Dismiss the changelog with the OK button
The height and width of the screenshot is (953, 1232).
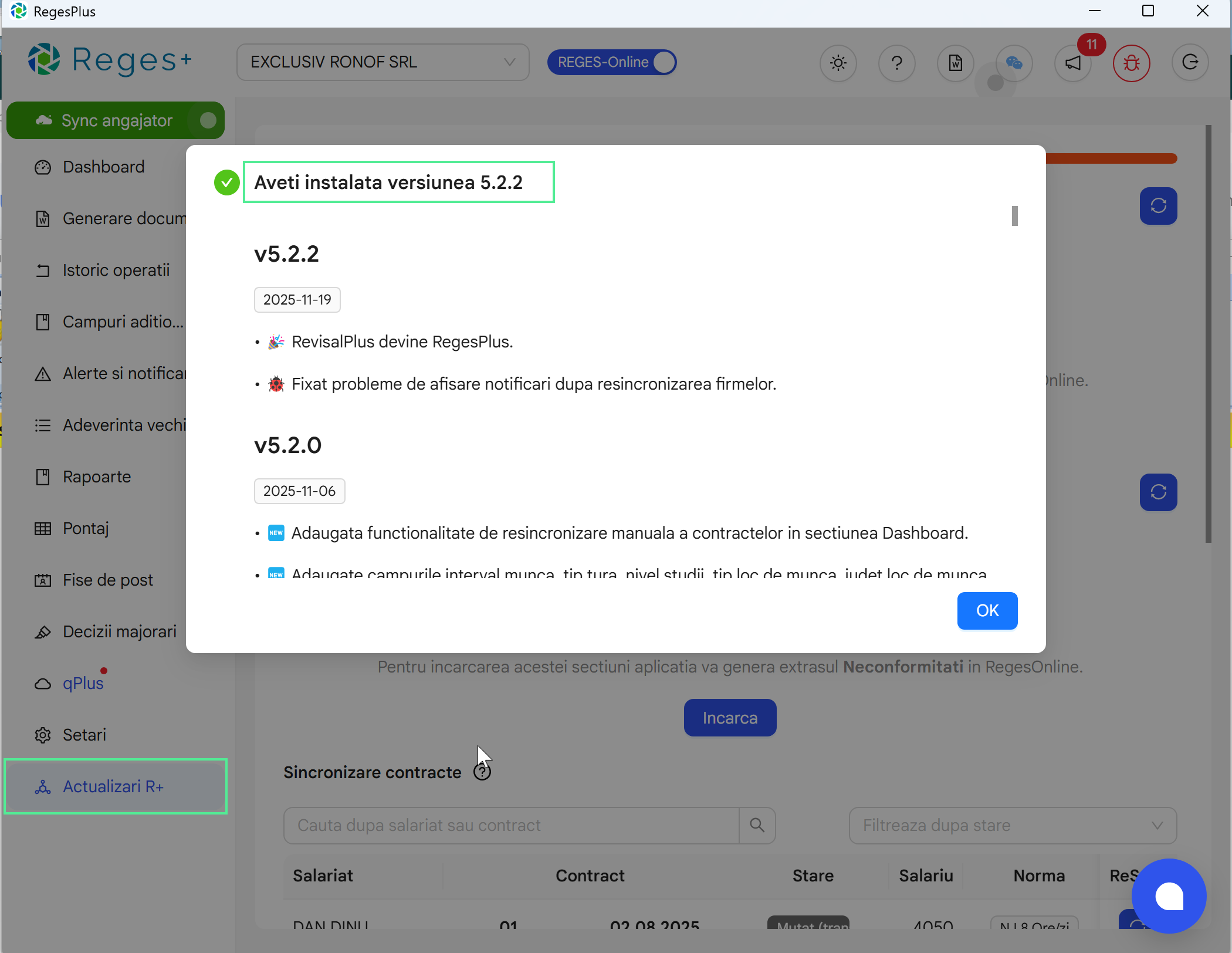click(x=987, y=610)
